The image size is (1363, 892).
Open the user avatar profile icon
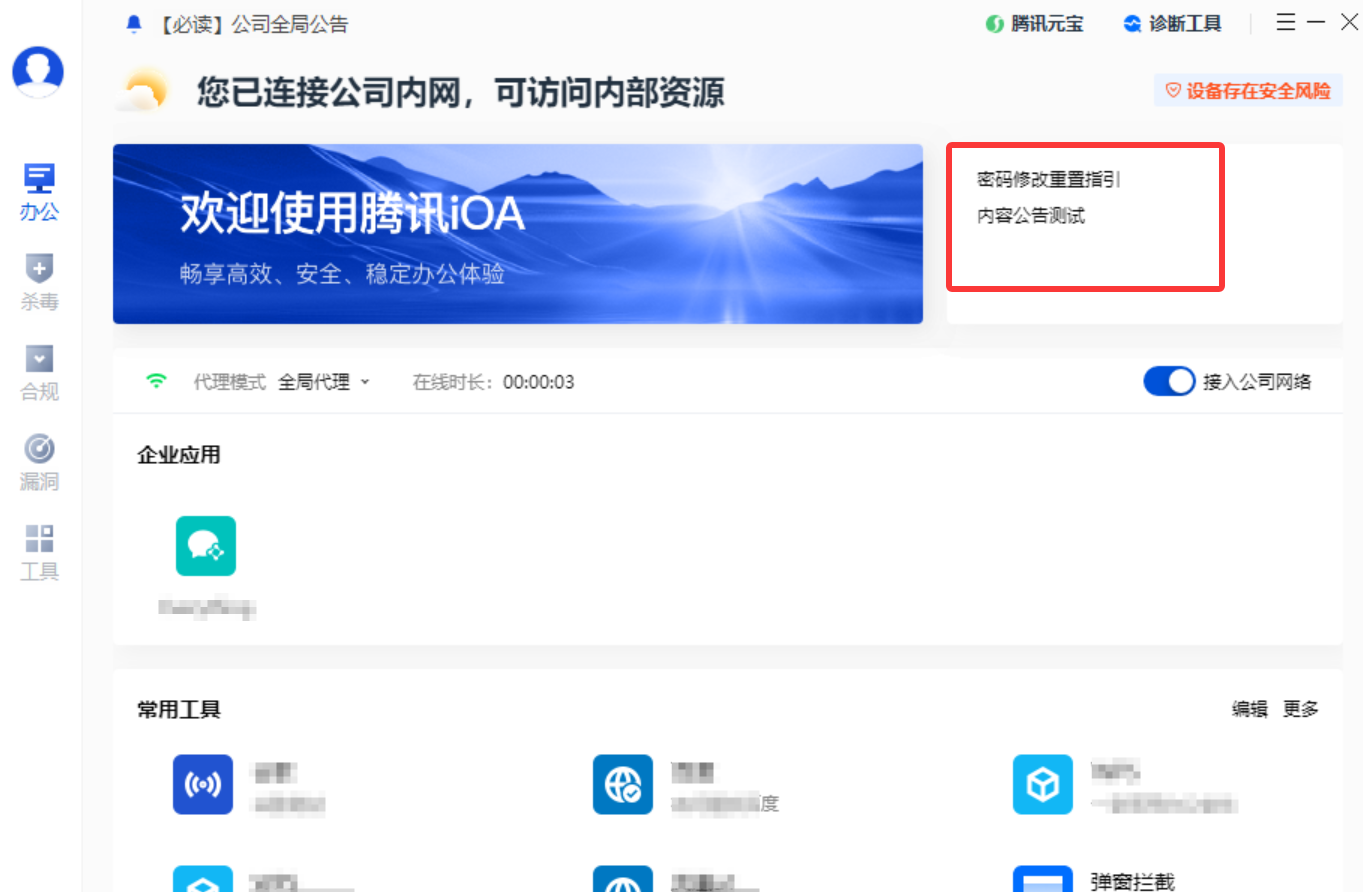click(x=38, y=72)
